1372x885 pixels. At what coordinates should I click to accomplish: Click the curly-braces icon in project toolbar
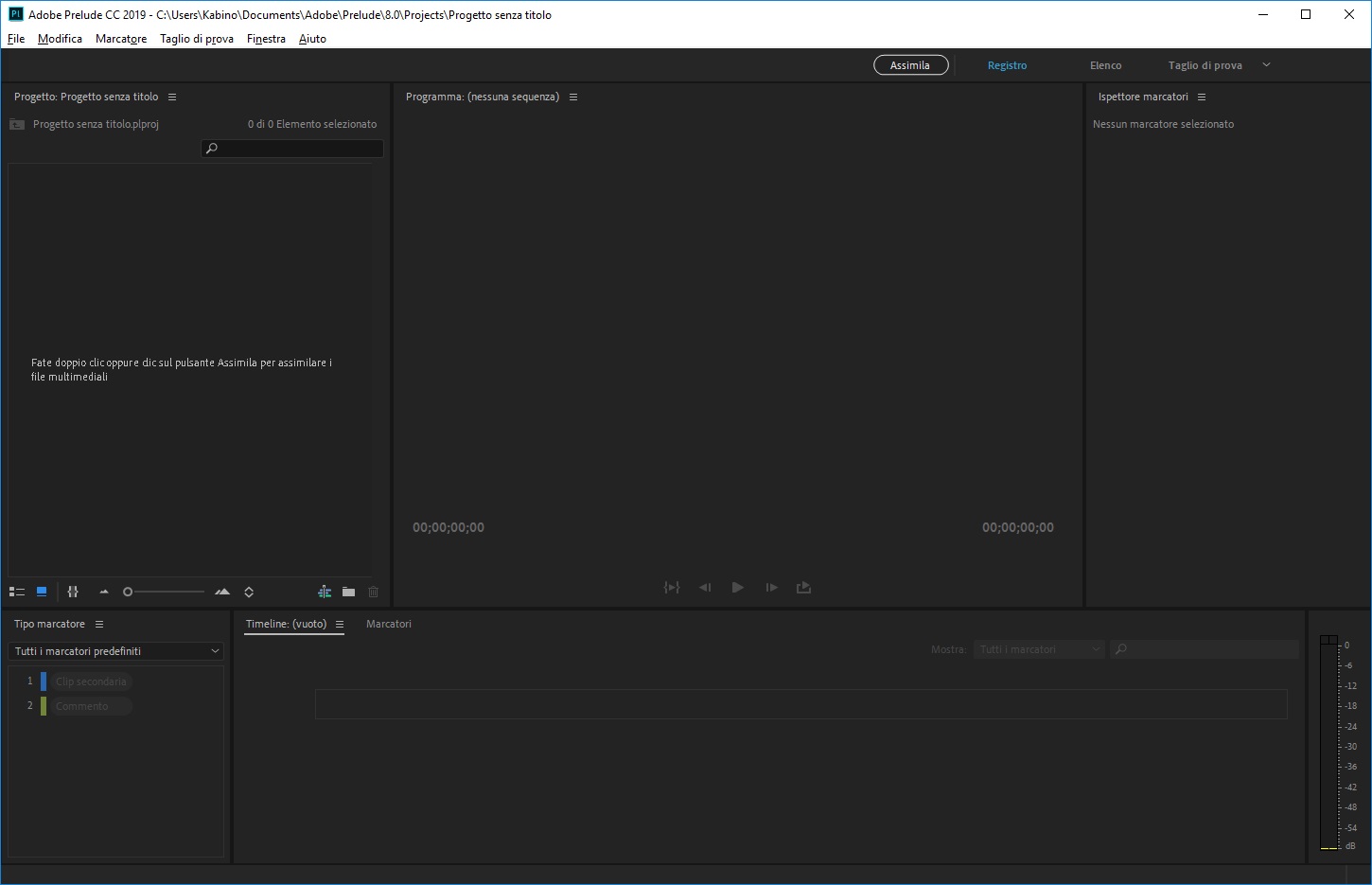pyautogui.click(x=73, y=592)
